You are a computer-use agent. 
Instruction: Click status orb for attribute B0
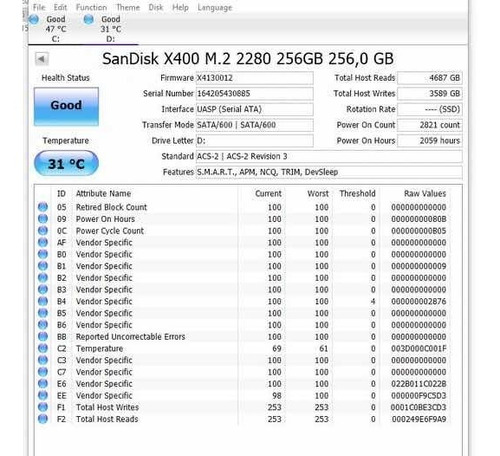pos(43,254)
